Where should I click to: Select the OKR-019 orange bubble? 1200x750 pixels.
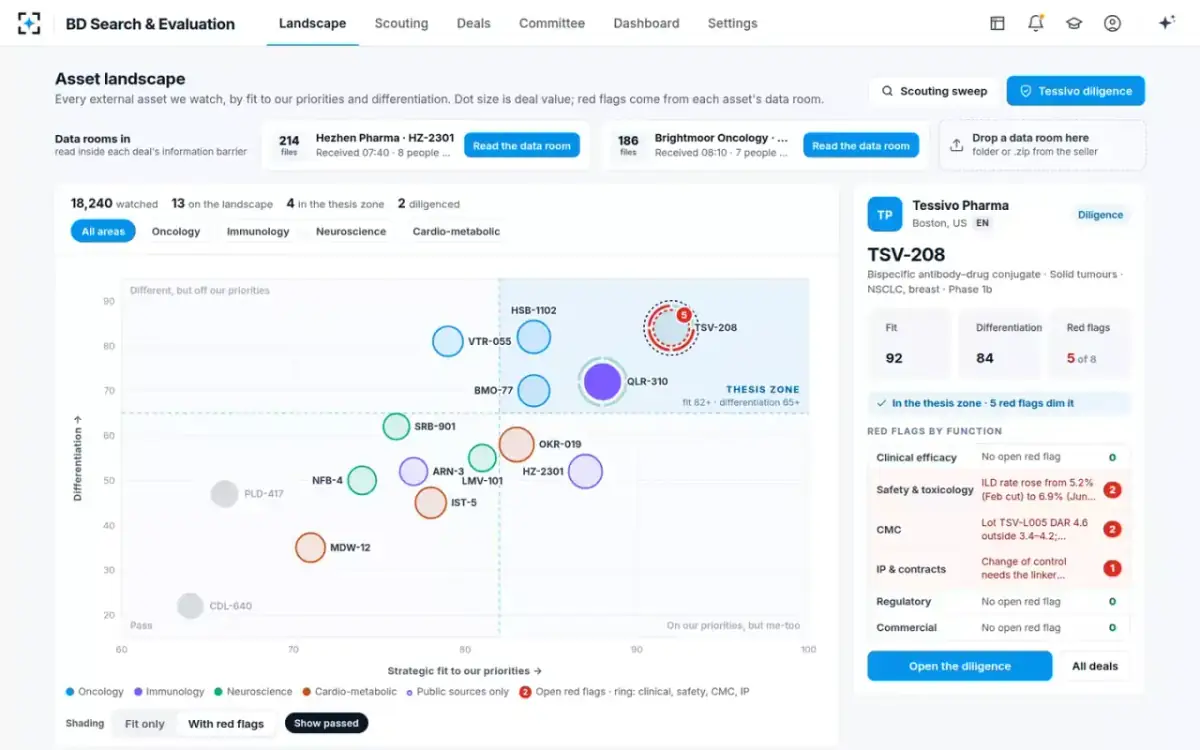click(516, 444)
